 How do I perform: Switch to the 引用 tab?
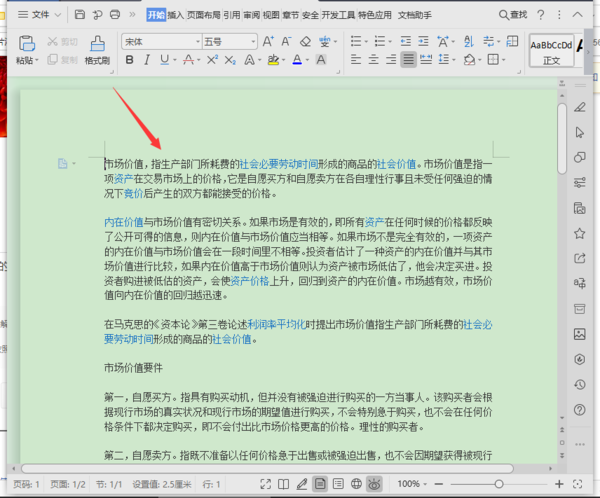pos(232,15)
